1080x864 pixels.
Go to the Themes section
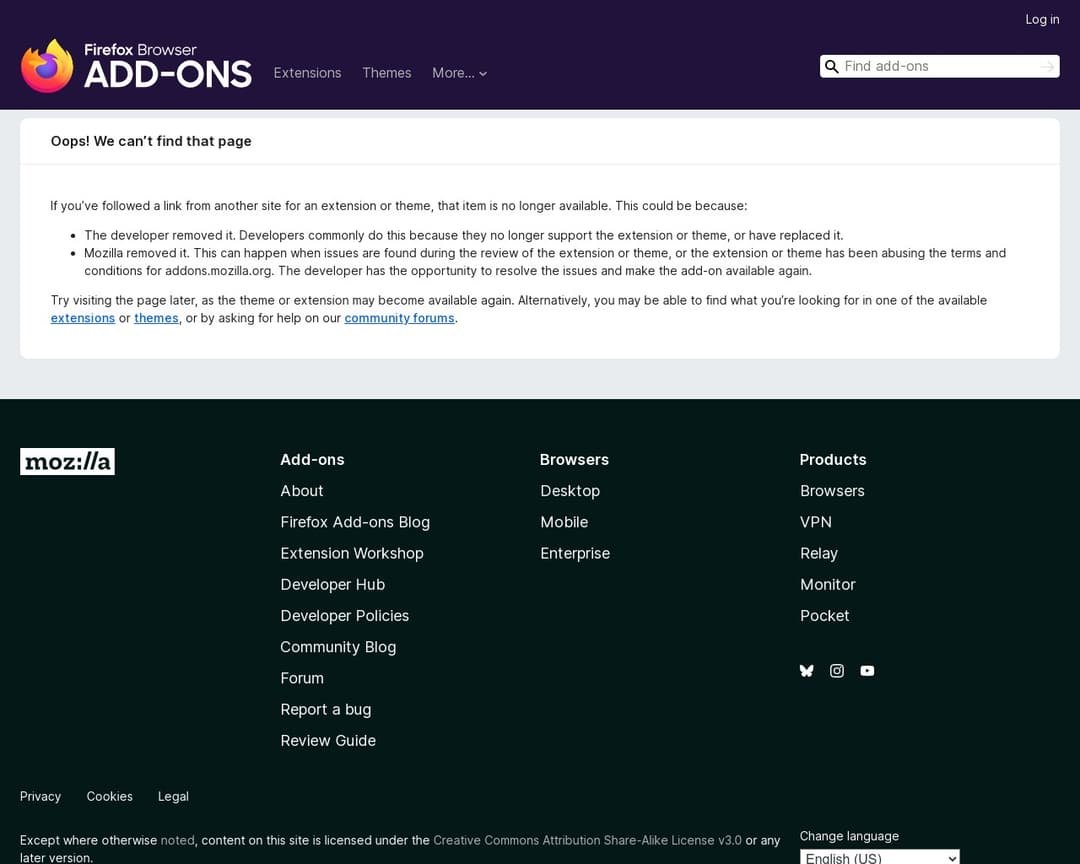click(386, 73)
